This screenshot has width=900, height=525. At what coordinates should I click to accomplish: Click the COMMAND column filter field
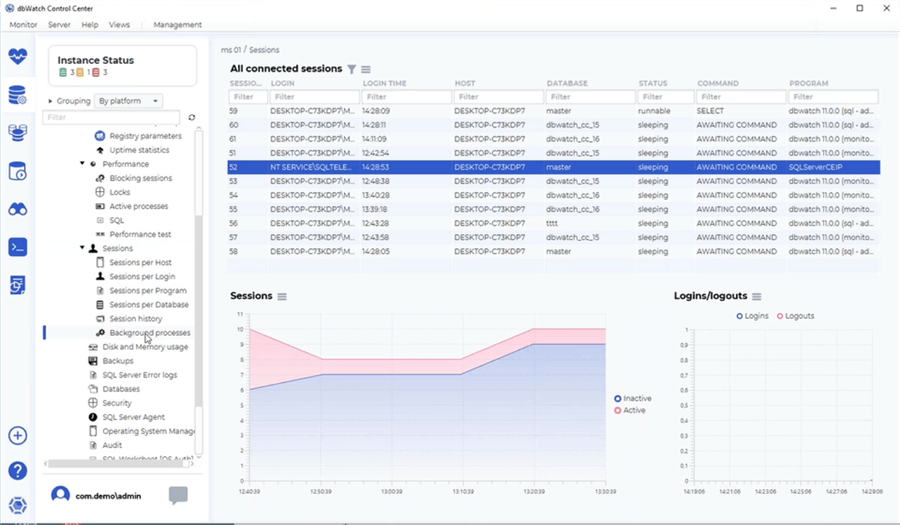[x=741, y=97]
